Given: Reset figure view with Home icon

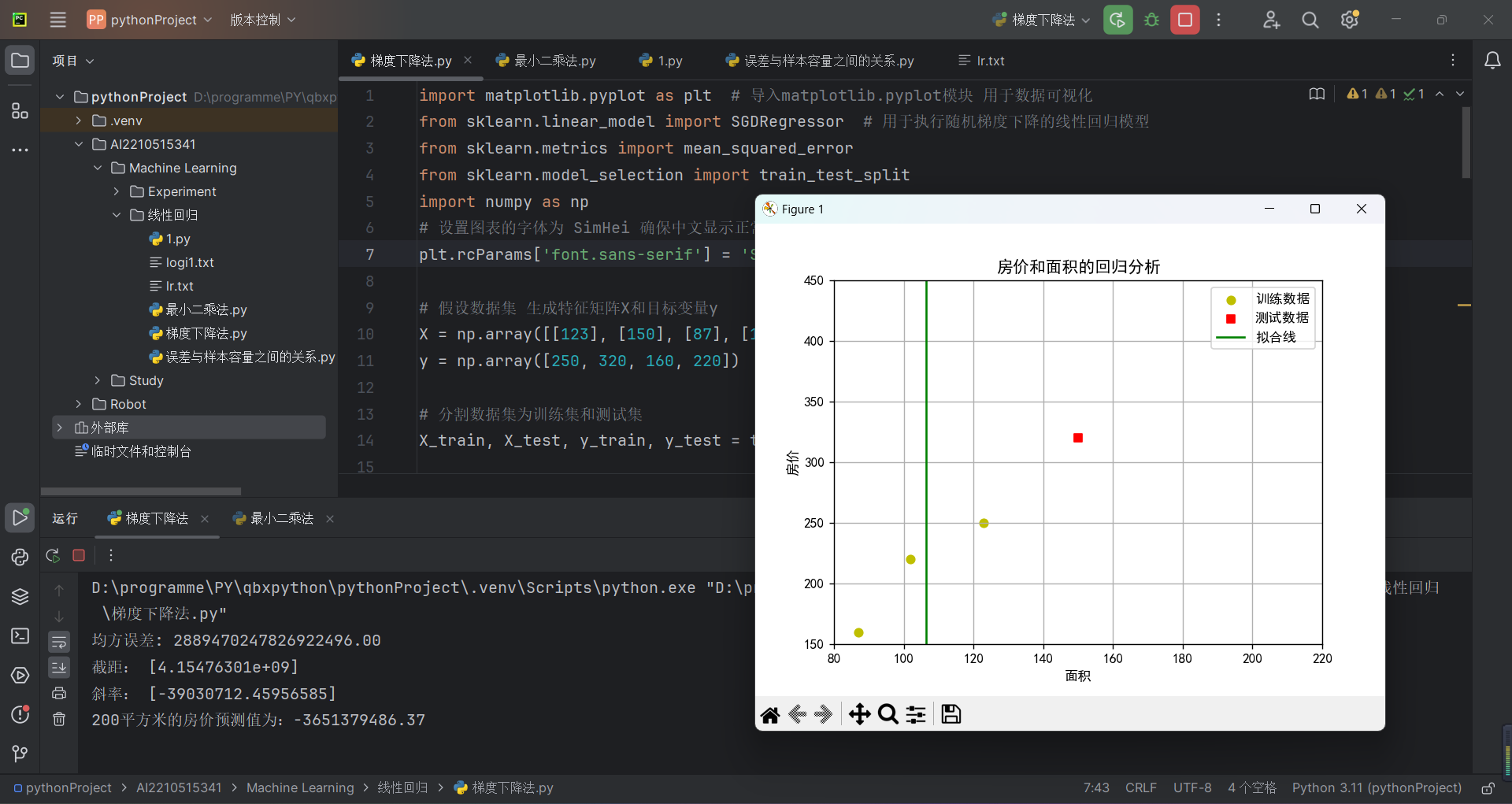Looking at the screenshot, I should (x=770, y=714).
